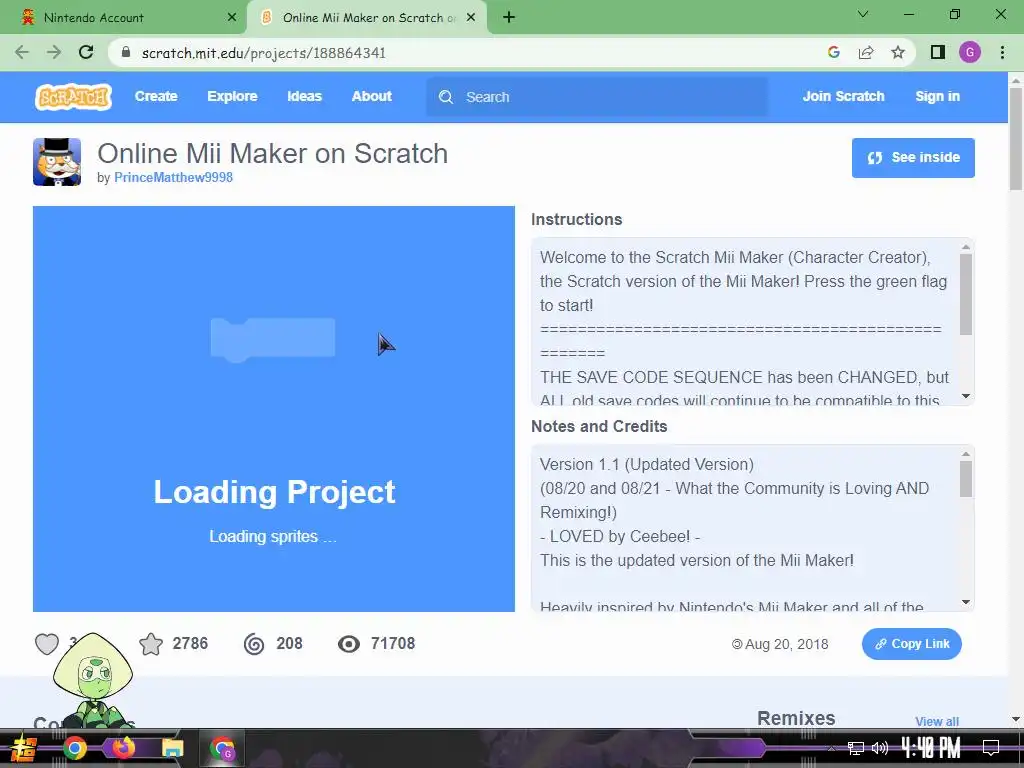Click Join Scratch
Screen dimensions: 1024x768
point(843,96)
